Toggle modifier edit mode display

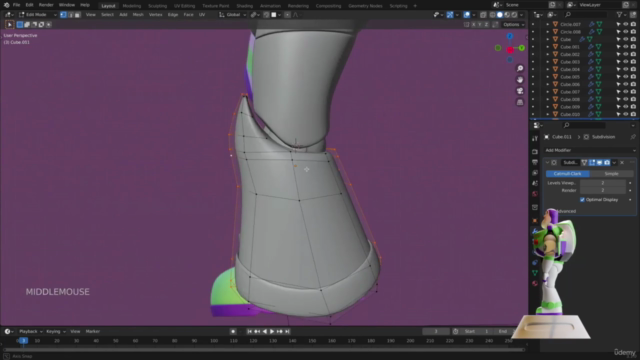click(x=592, y=162)
